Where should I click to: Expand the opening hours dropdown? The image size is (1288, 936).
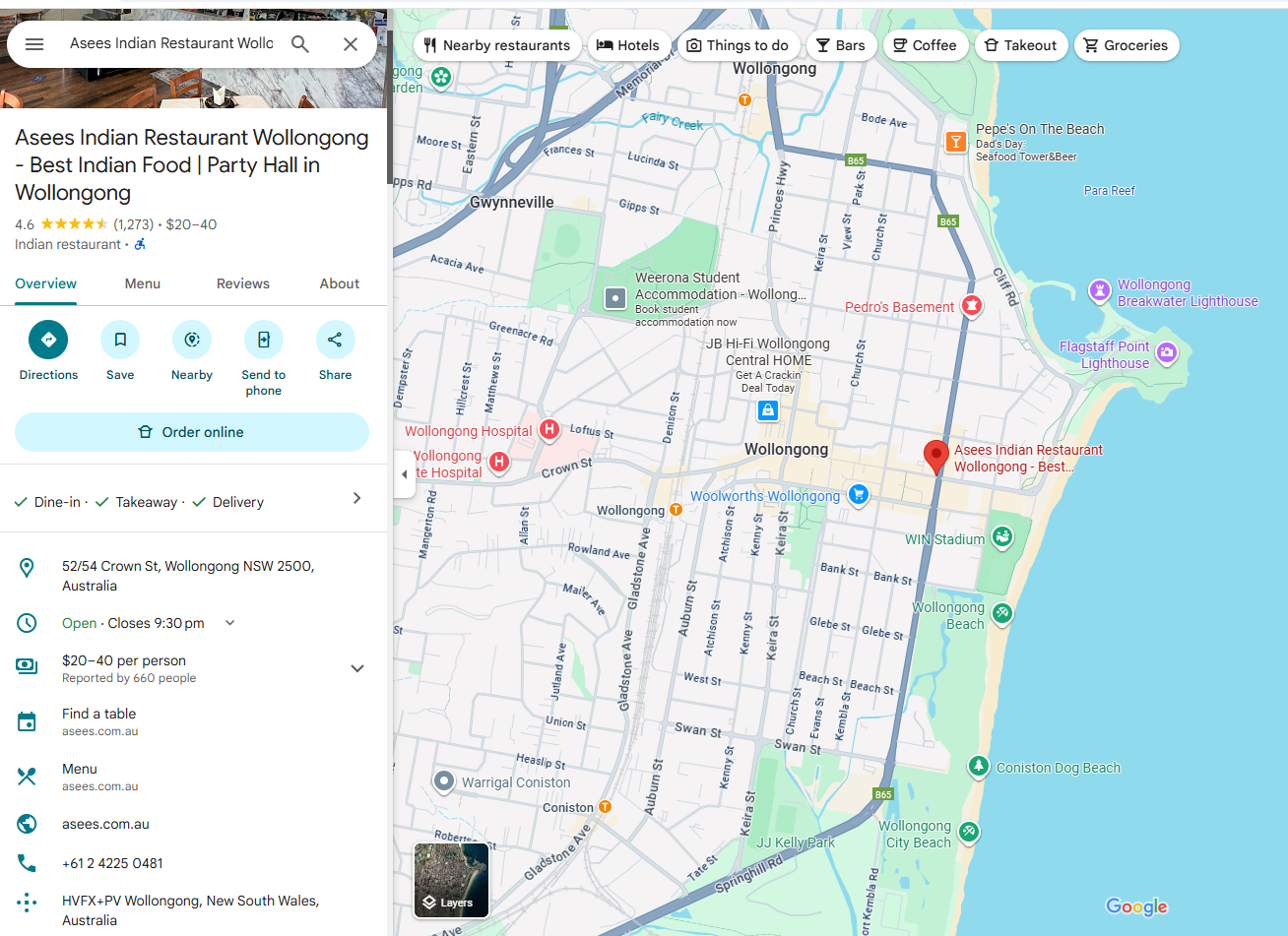(x=230, y=623)
